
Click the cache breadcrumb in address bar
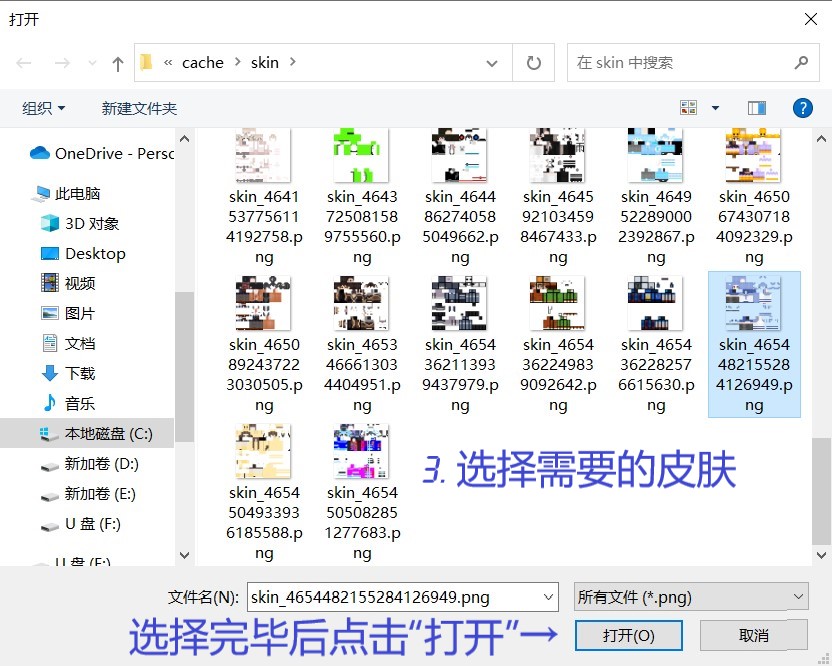pos(203,63)
